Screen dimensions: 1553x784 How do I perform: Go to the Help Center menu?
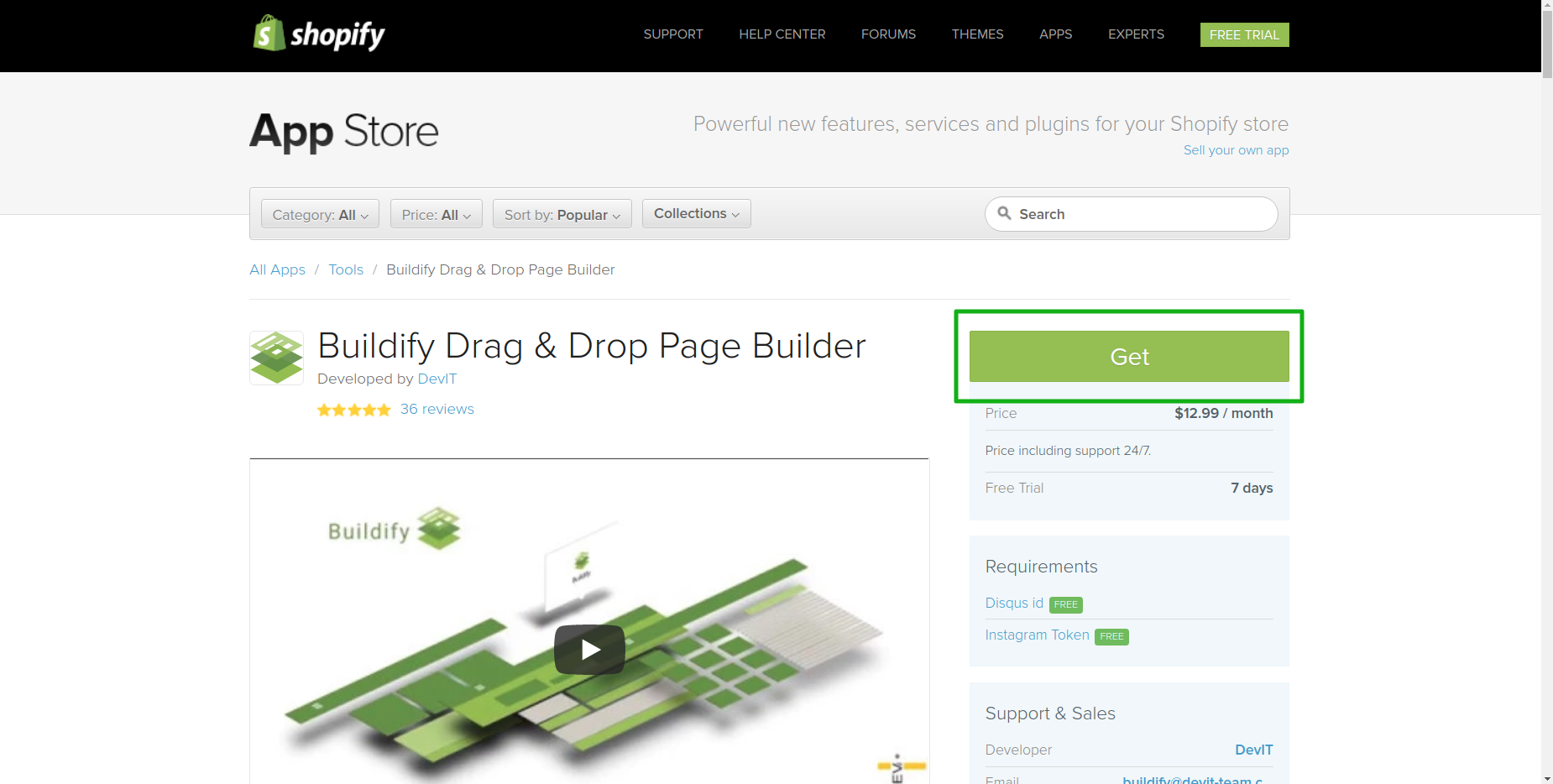click(782, 34)
